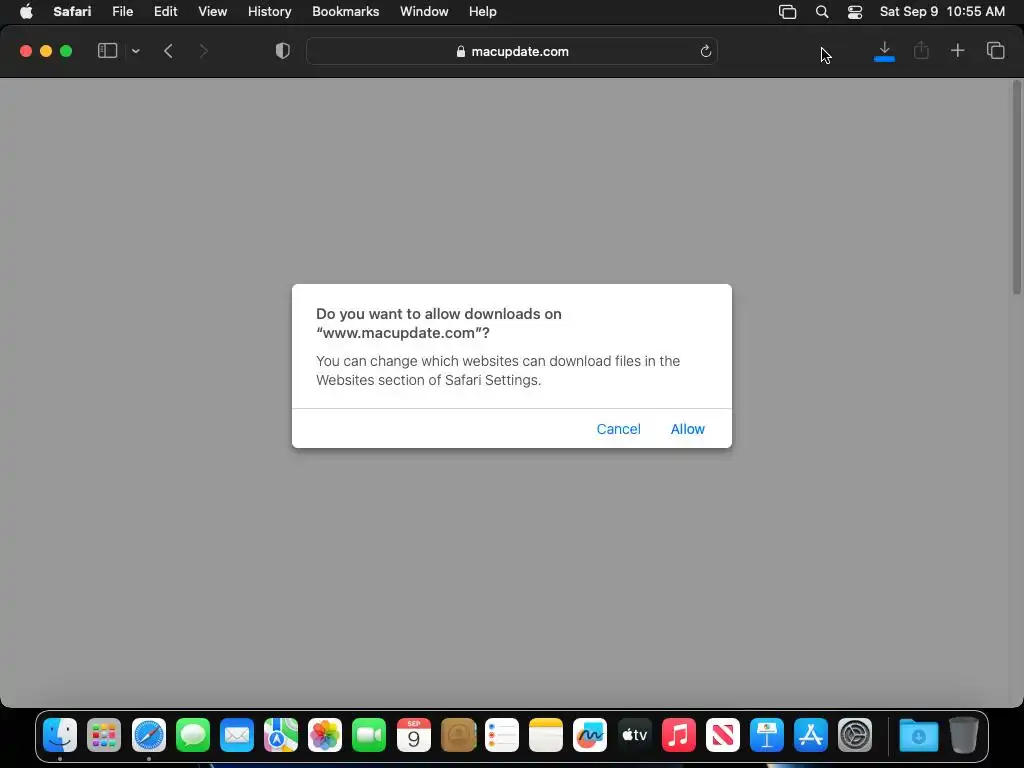Open the Help menu
Image resolution: width=1024 pixels, height=768 pixels.
click(x=483, y=12)
